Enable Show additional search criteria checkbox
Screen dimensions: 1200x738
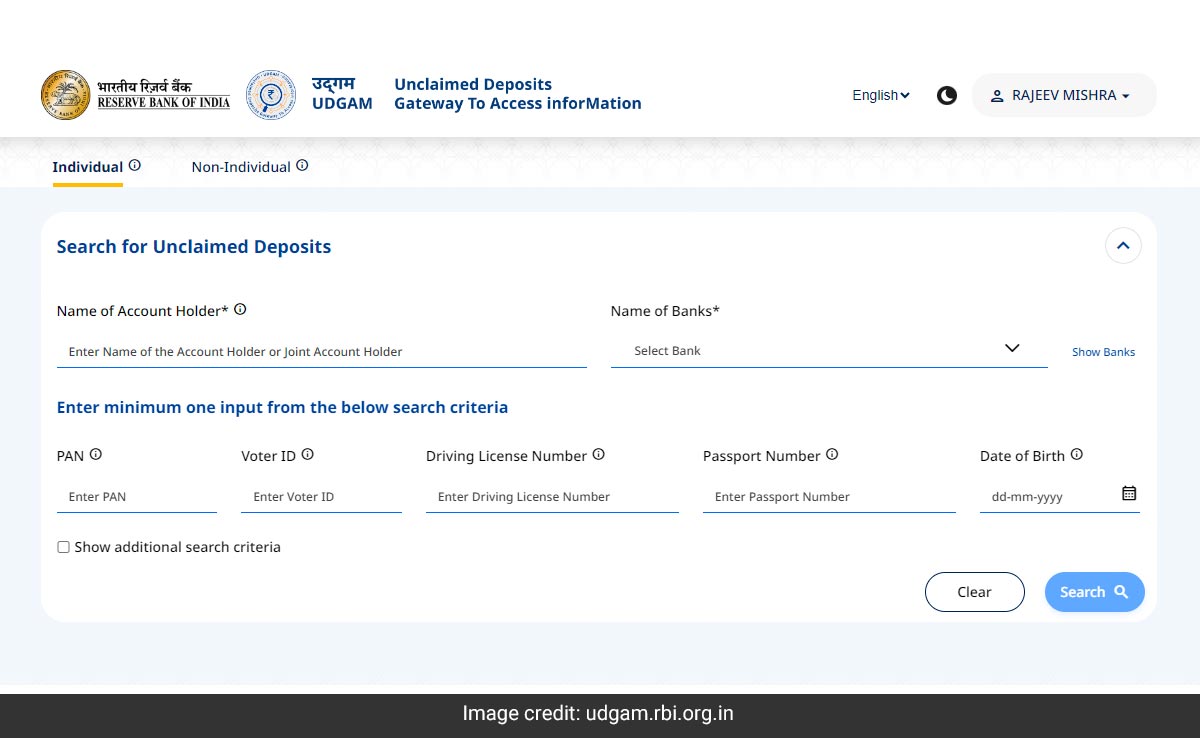(64, 547)
